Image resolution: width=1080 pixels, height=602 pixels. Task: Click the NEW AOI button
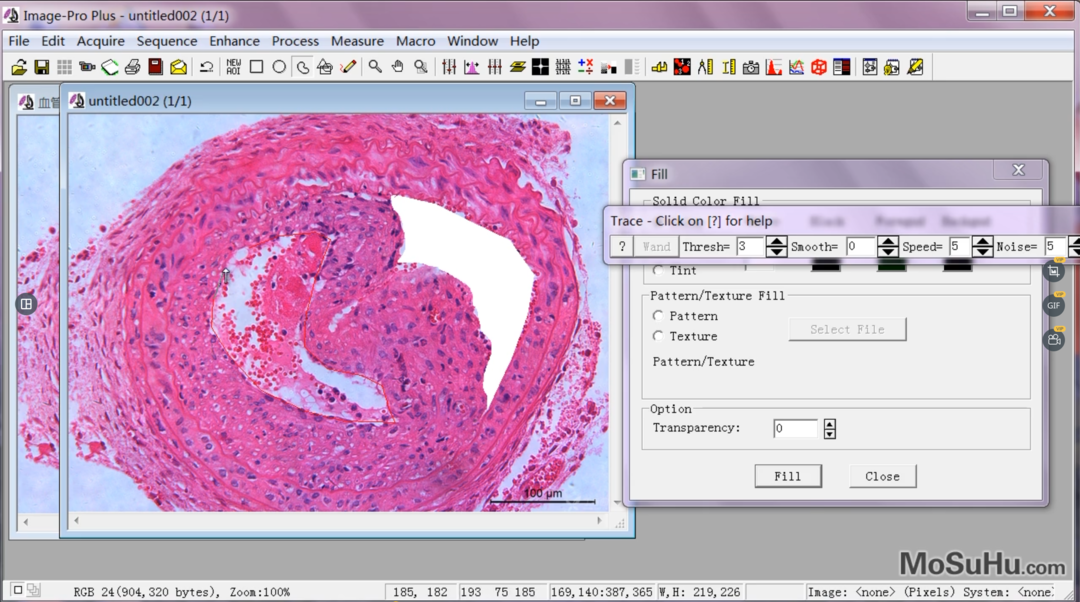pyautogui.click(x=233, y=67)
